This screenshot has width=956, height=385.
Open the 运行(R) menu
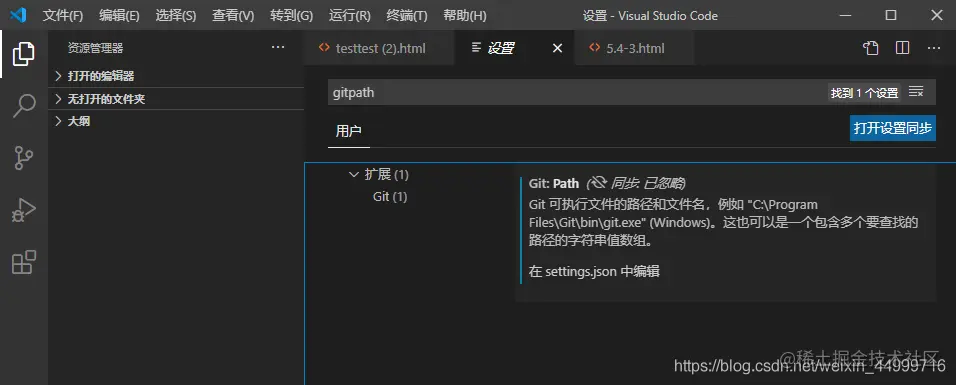[349, 16]
